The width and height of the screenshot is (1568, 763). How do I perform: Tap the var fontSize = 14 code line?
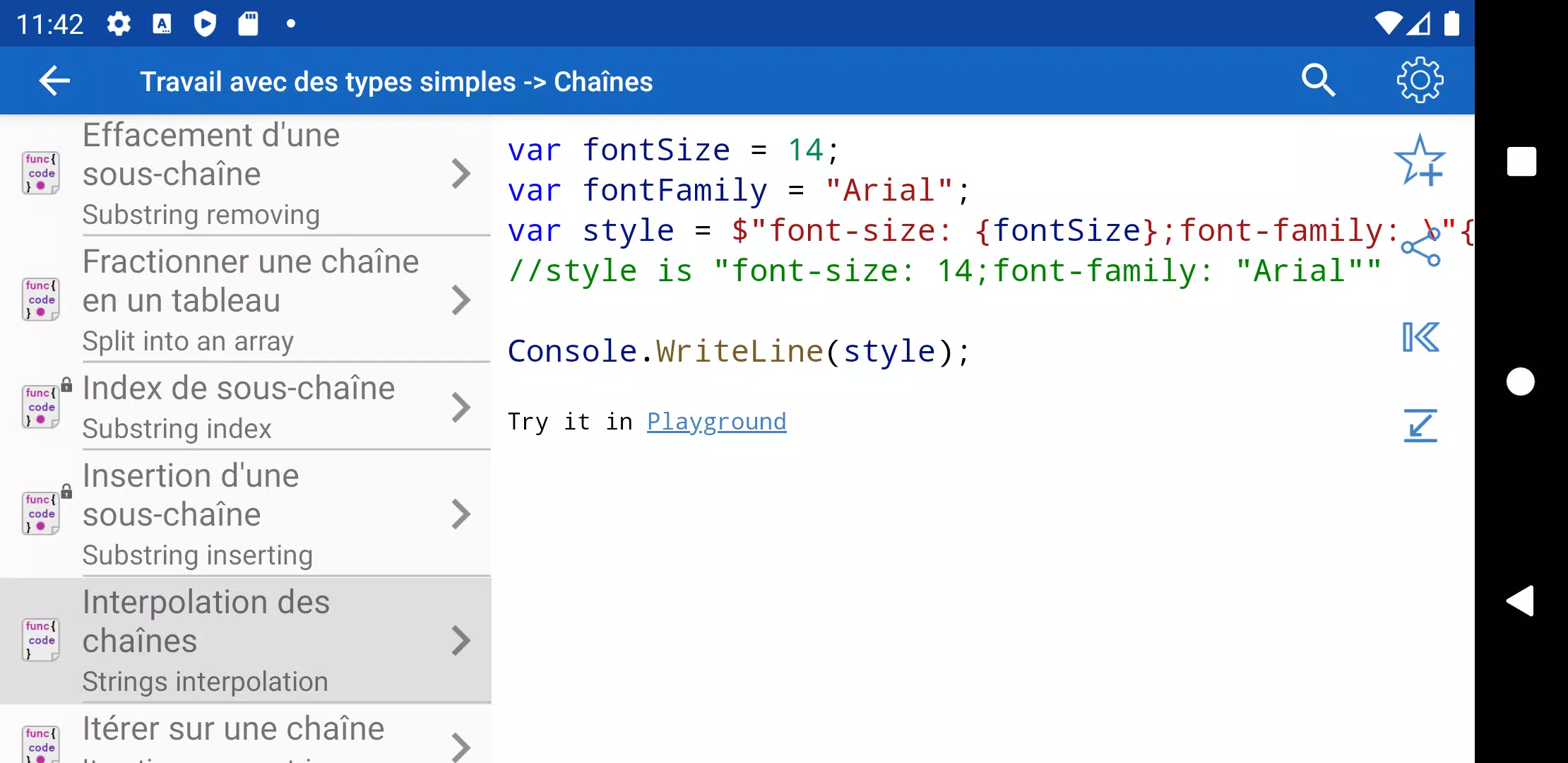pyautogui.click(x=673, y=150)
